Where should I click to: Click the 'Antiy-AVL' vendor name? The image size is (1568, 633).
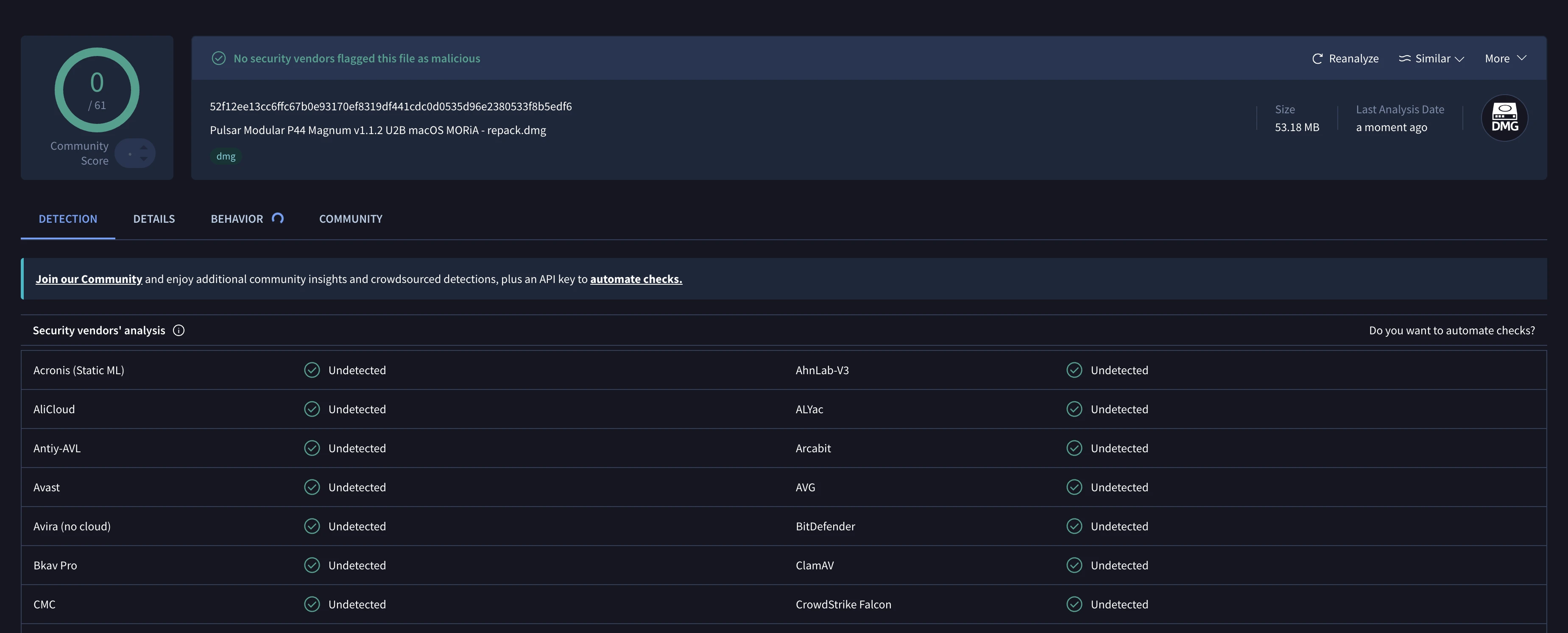pyautogui.click(x=57, y=448)
